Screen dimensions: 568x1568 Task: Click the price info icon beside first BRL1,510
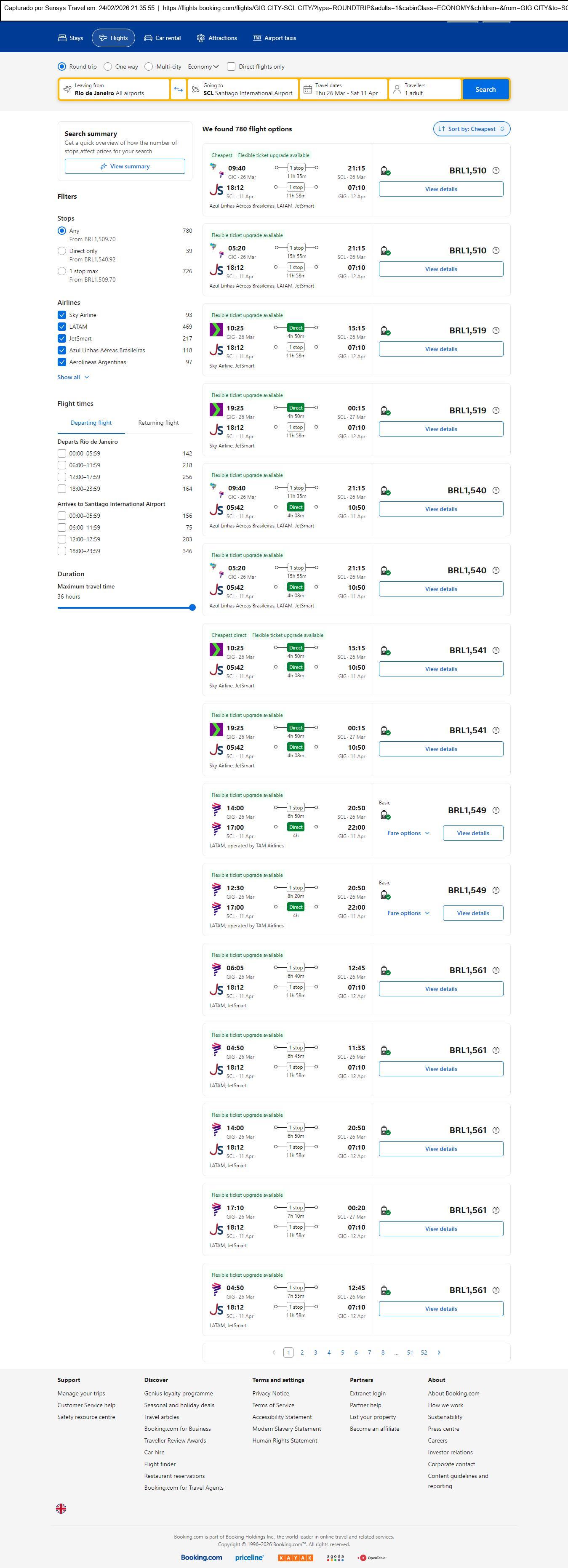coord(496,170)
